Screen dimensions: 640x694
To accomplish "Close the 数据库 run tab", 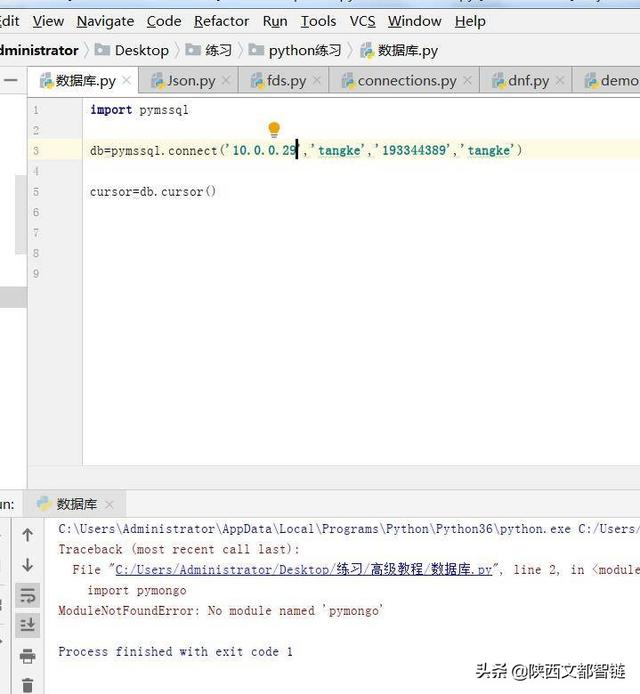I will pyautogui.click(x=110, y=504).
